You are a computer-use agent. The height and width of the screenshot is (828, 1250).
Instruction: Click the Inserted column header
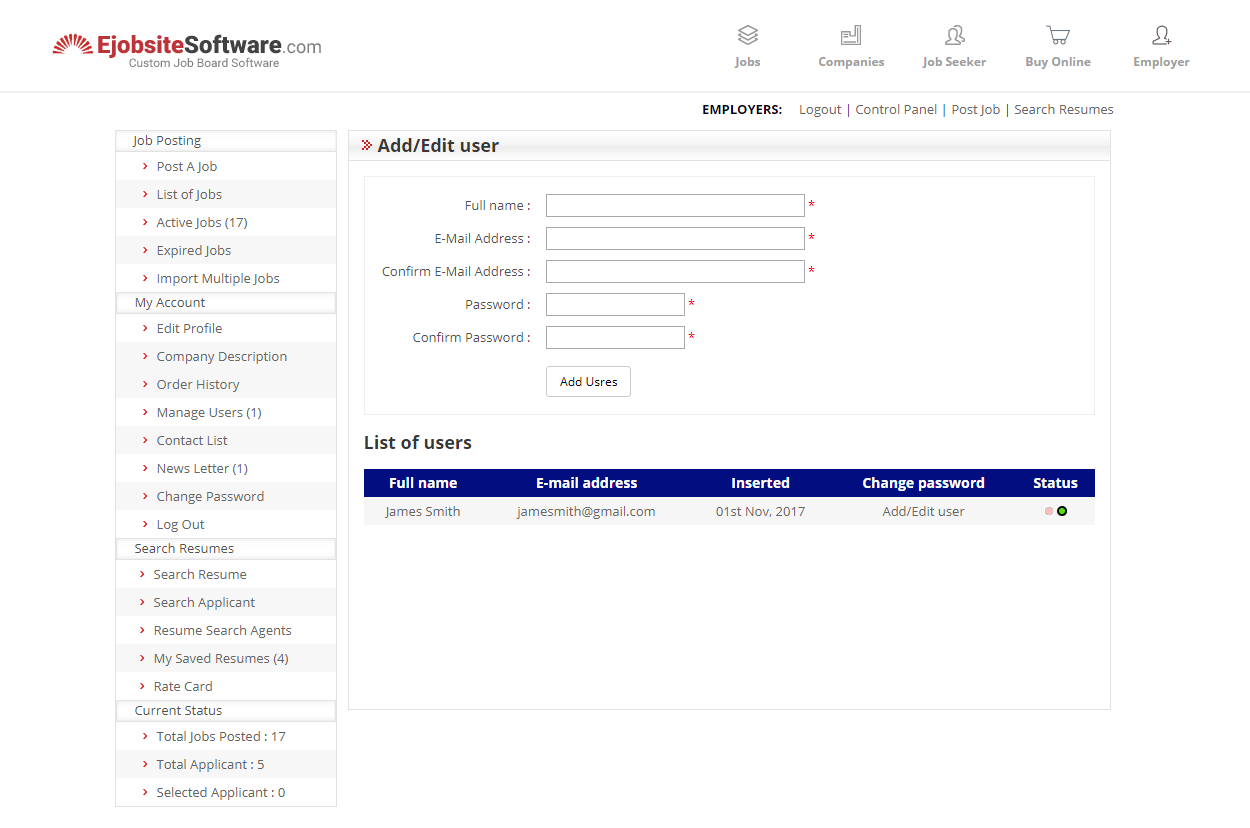pos(760,483)
